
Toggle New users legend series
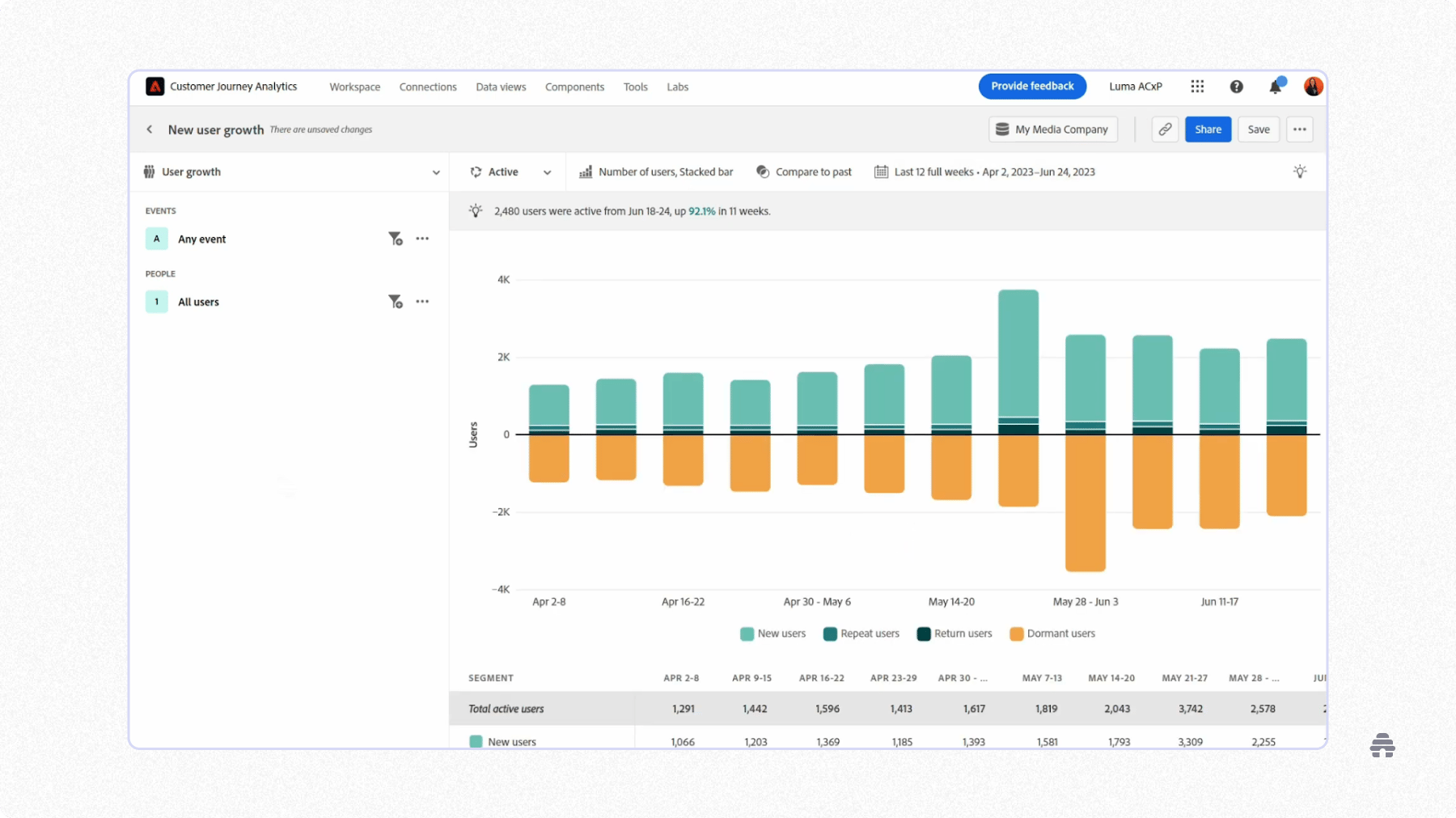pyautogui.click(x=773, y=634)
